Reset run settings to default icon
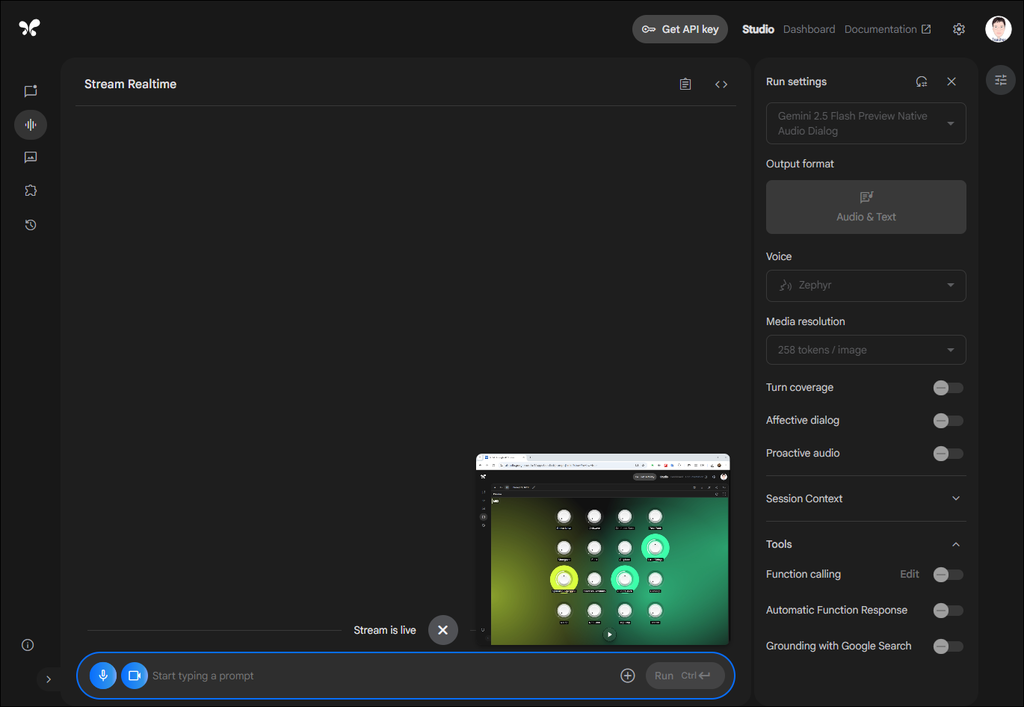Screen dimensions: 1024x707 point(921,82)
